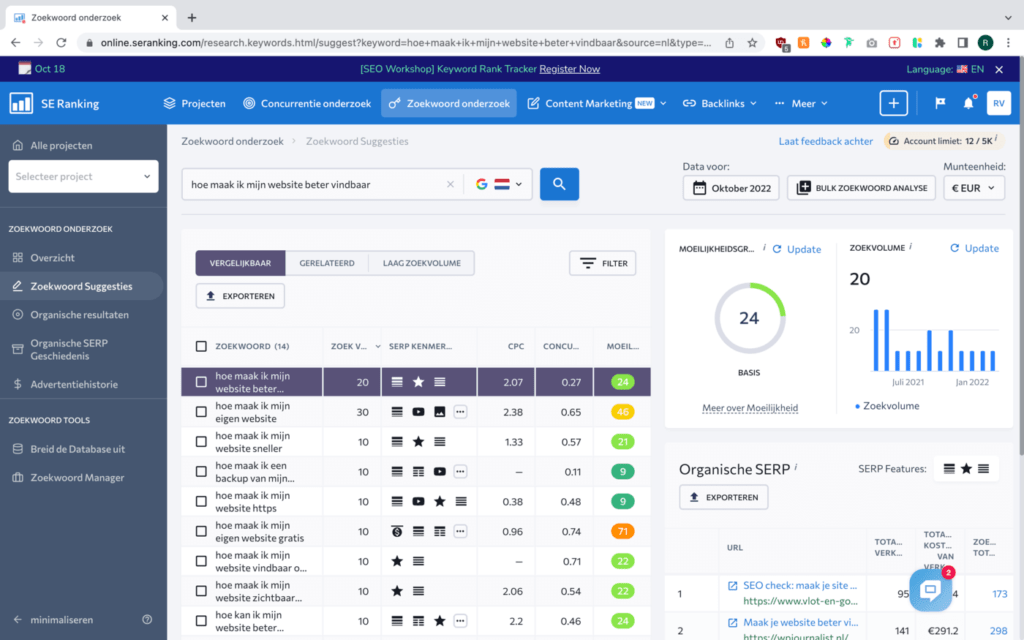
Task: Expand the Google Netherlands search engine selector
Action: pos(499,184)
